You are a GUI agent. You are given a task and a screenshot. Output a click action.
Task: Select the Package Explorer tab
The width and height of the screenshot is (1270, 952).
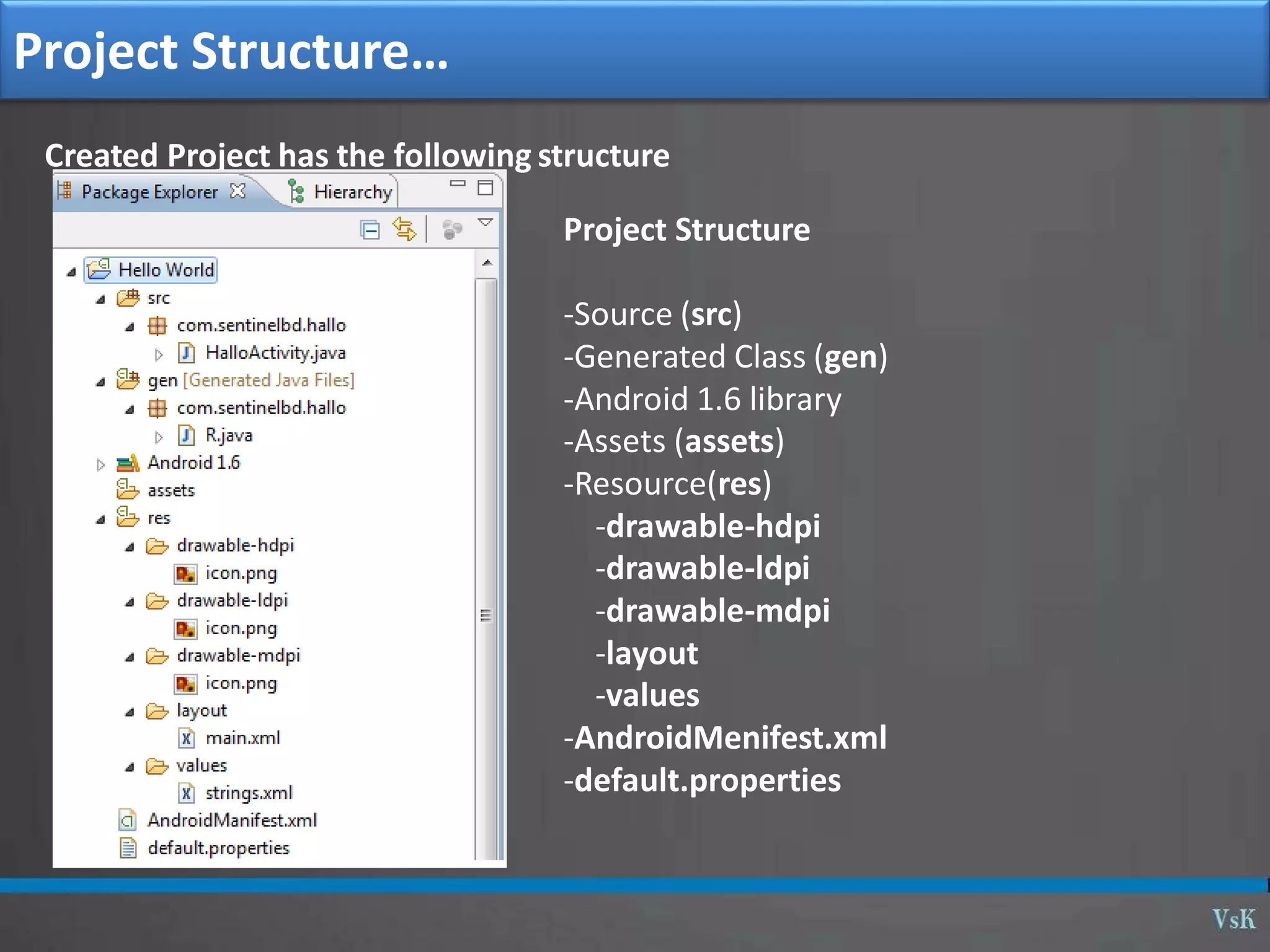(151, 192)
